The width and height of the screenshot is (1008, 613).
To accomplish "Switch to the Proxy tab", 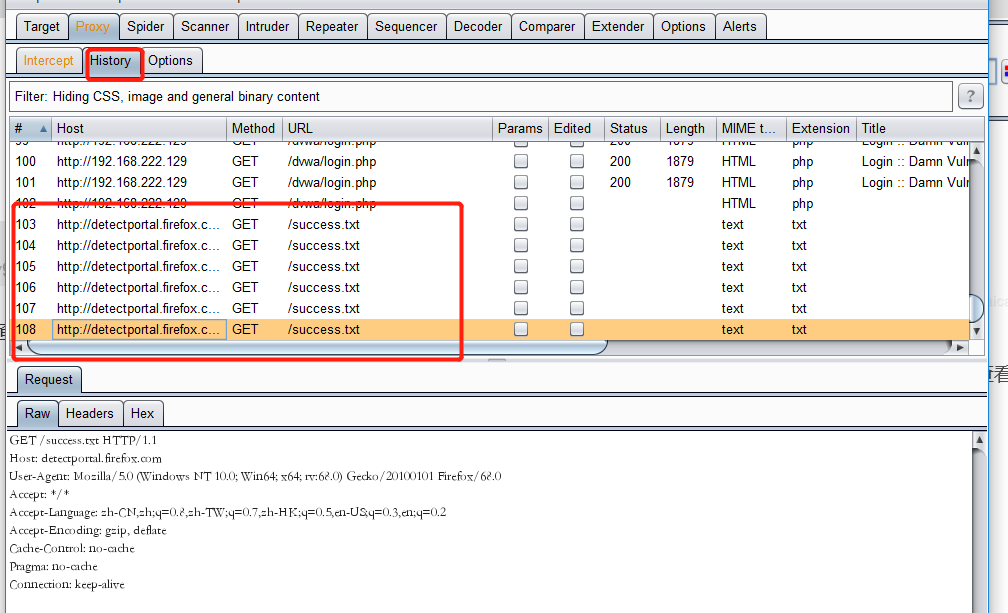I will (x=93, y=27).
